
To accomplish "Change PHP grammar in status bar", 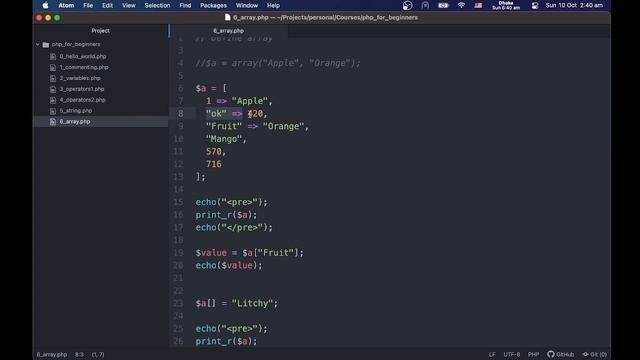I will click(x=533, y=354).
